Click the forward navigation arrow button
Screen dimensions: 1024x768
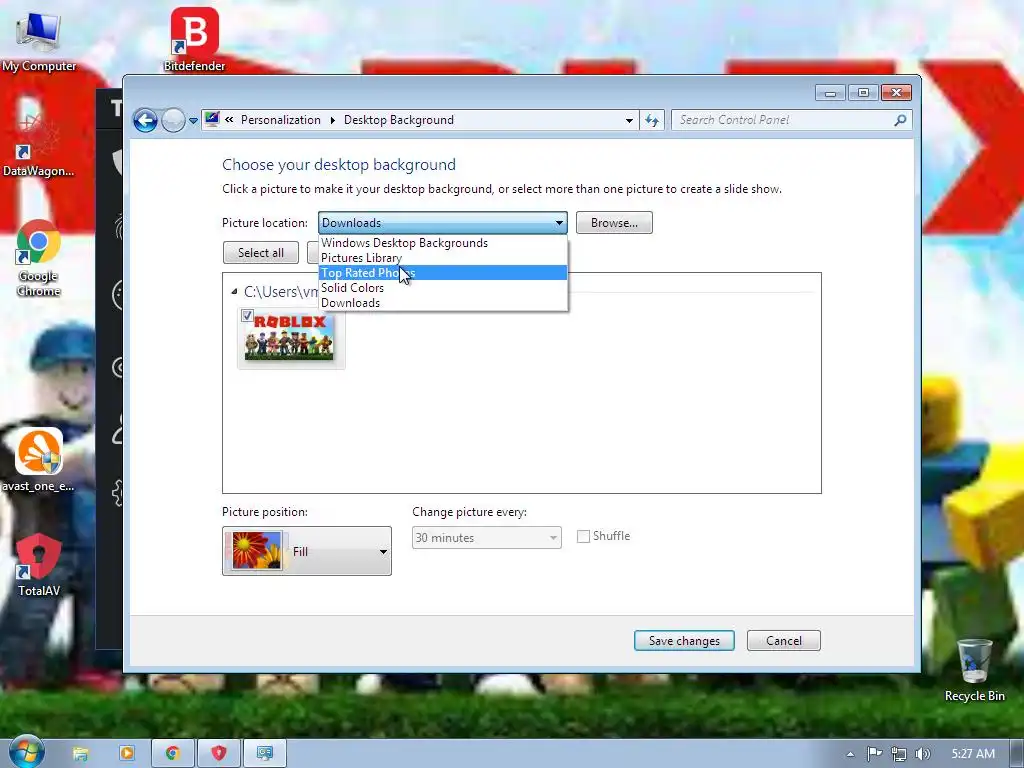coord(173,120)
